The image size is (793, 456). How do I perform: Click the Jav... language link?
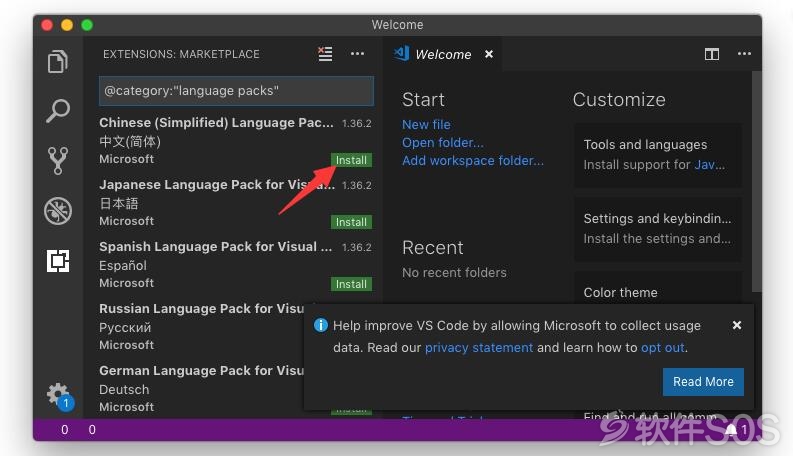(710, 165)
